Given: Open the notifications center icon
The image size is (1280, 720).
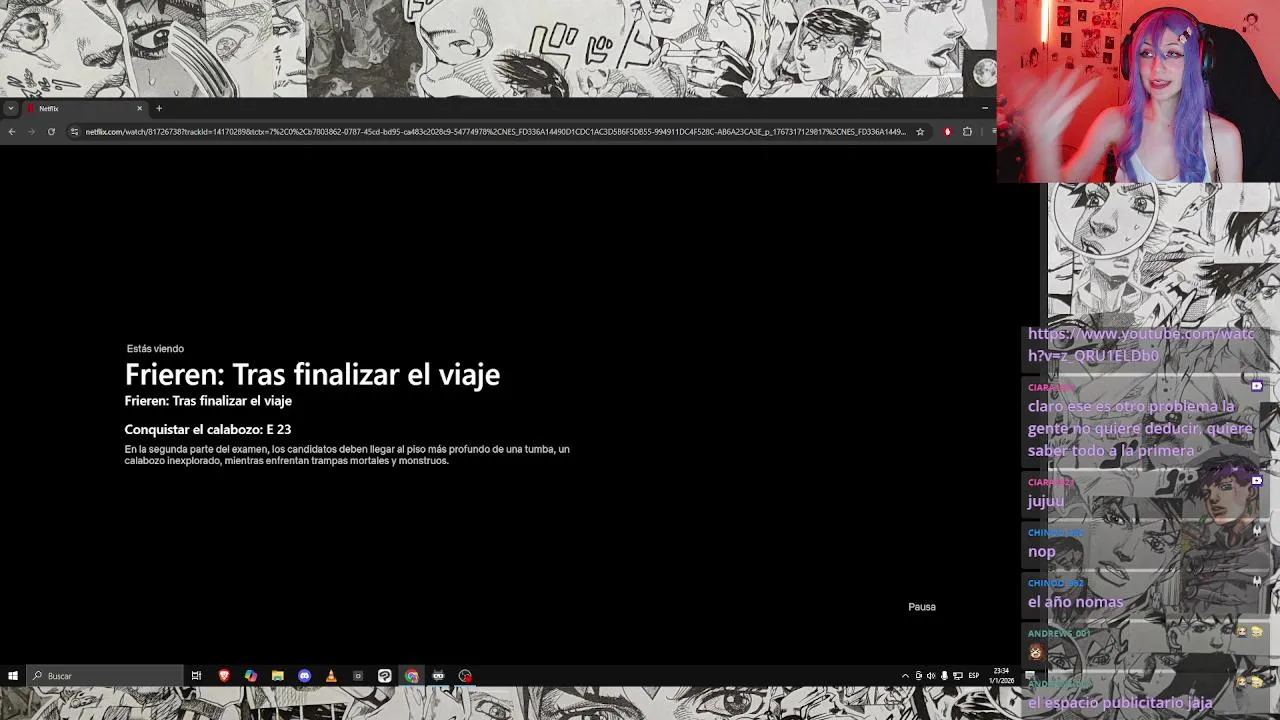Looking at the screenshot, I should coord(1029,676).
